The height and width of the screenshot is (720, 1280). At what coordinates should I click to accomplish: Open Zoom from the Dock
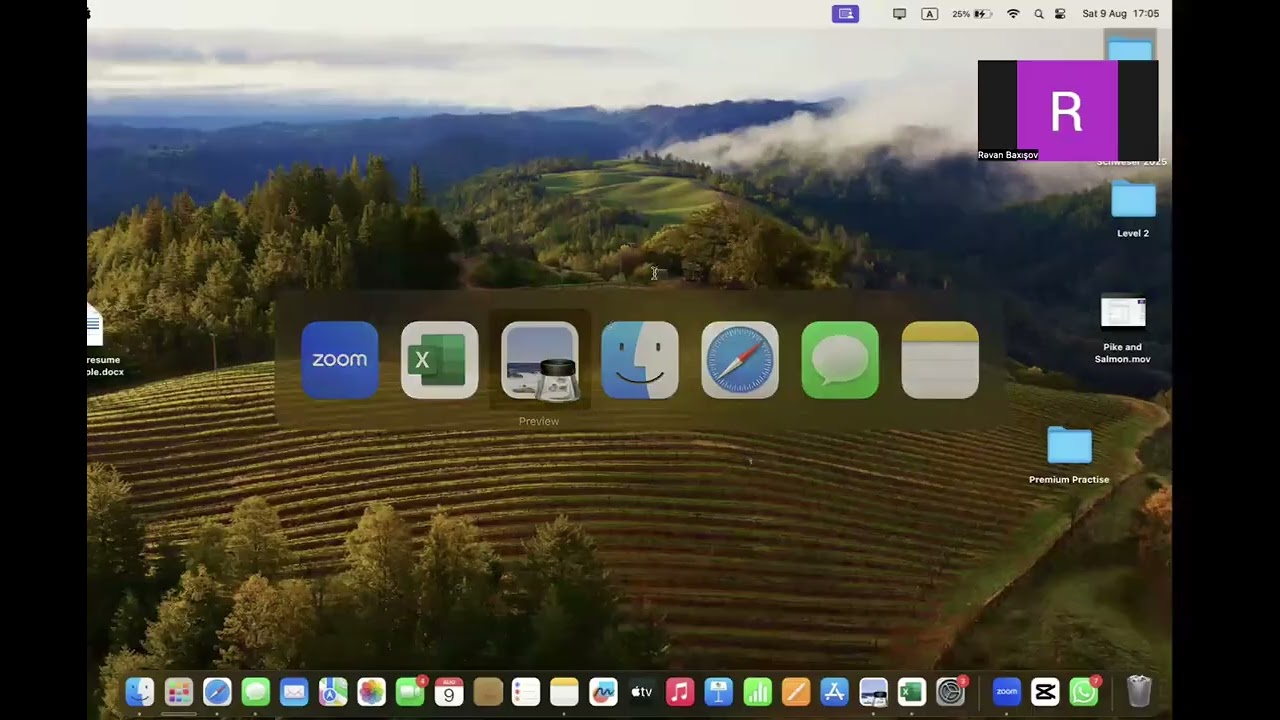(1007, 691)
